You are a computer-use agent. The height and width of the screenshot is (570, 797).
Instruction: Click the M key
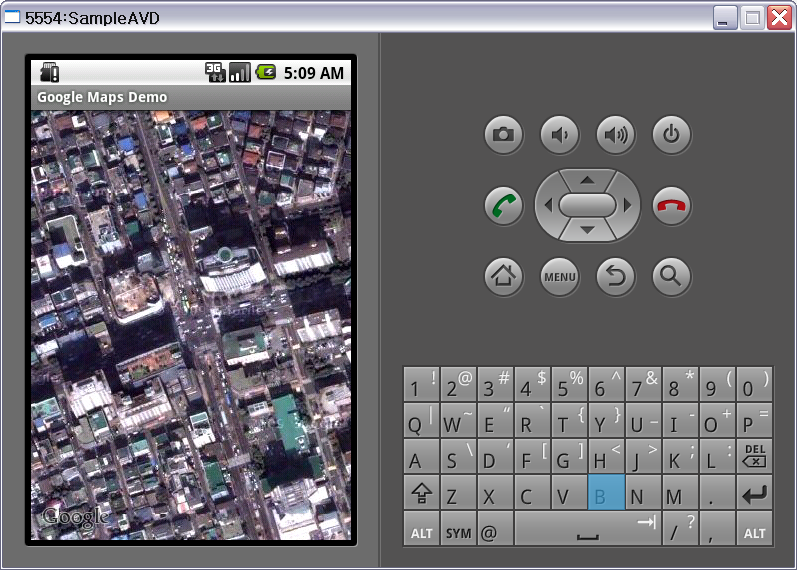point(681,492)
